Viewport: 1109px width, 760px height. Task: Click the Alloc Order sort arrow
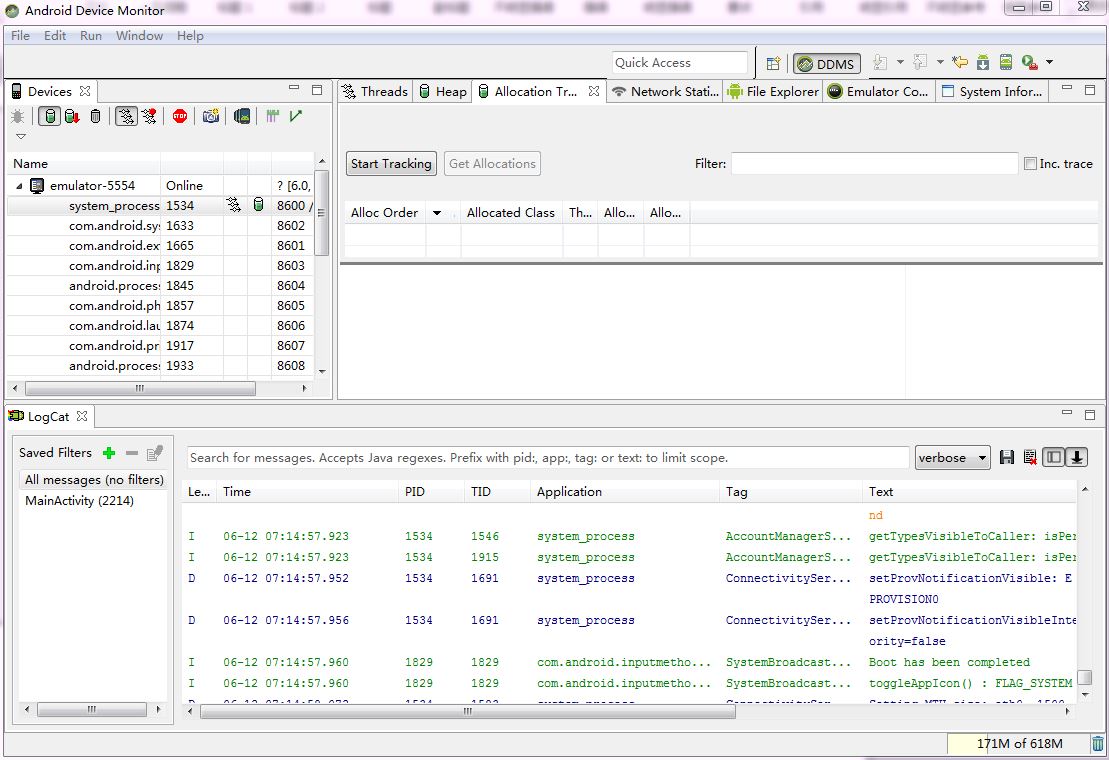(437, 213)
